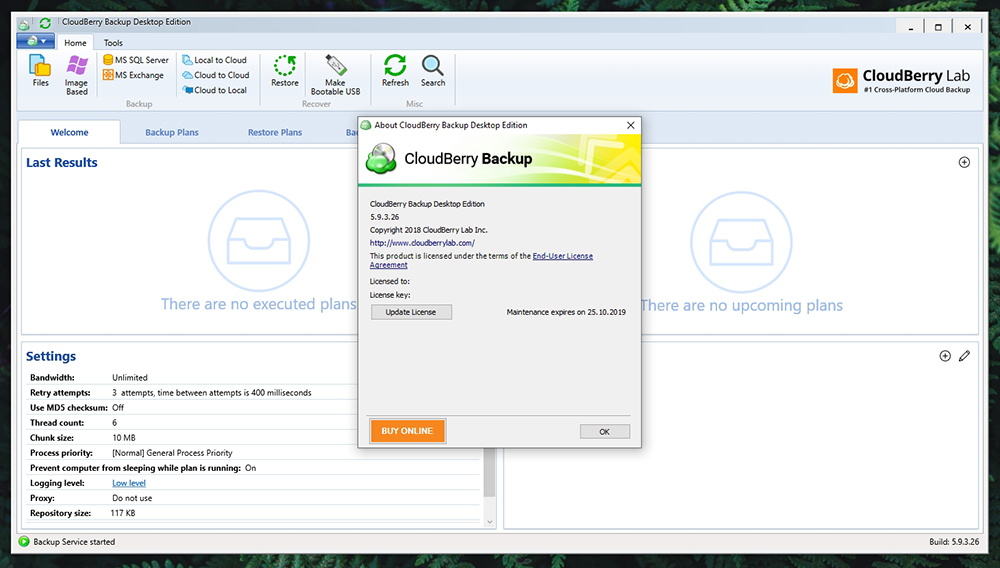The height and width of the screenshot is (568, 1000).
Task: Open Image Based backup tool
Action: (x=77, y=75)
